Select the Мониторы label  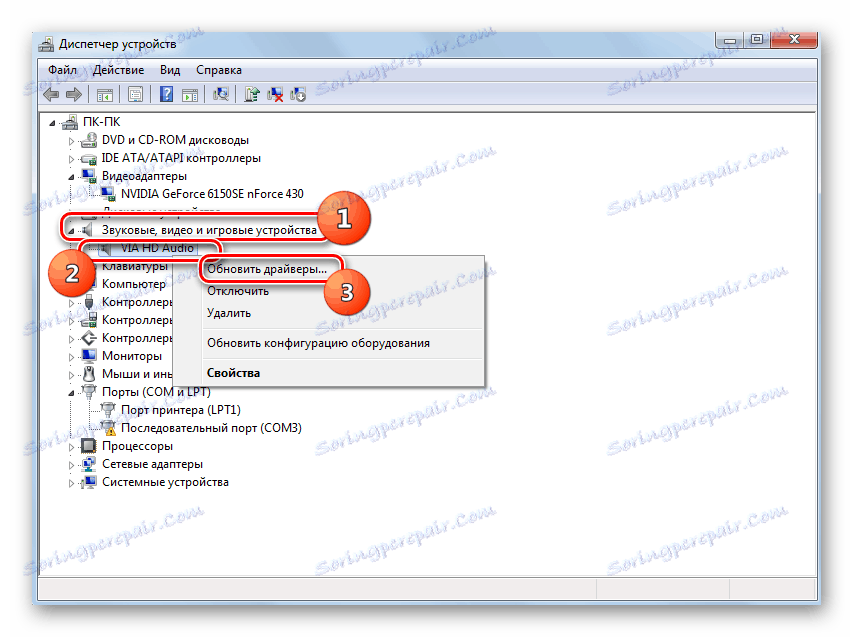coord(132,356)
